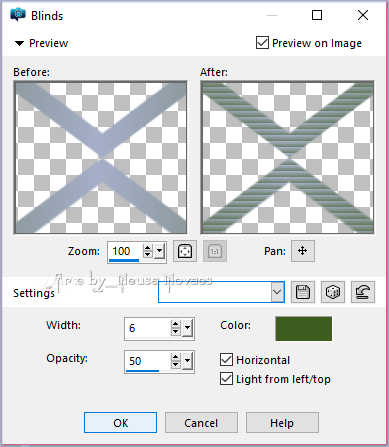Click the randomize parameters dice icon
Screen dimensions: 389x447
point(333,292)
